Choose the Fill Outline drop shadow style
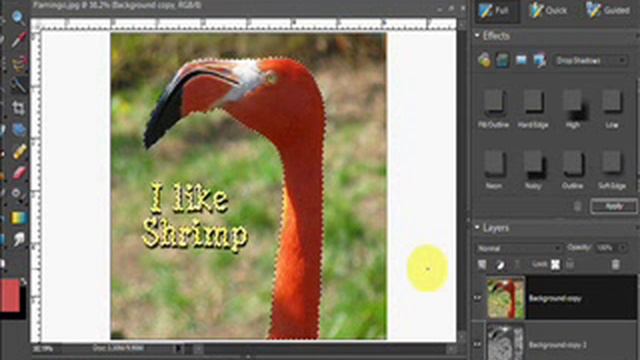Viewport: 640px width, 360px height. pos(493,109)
